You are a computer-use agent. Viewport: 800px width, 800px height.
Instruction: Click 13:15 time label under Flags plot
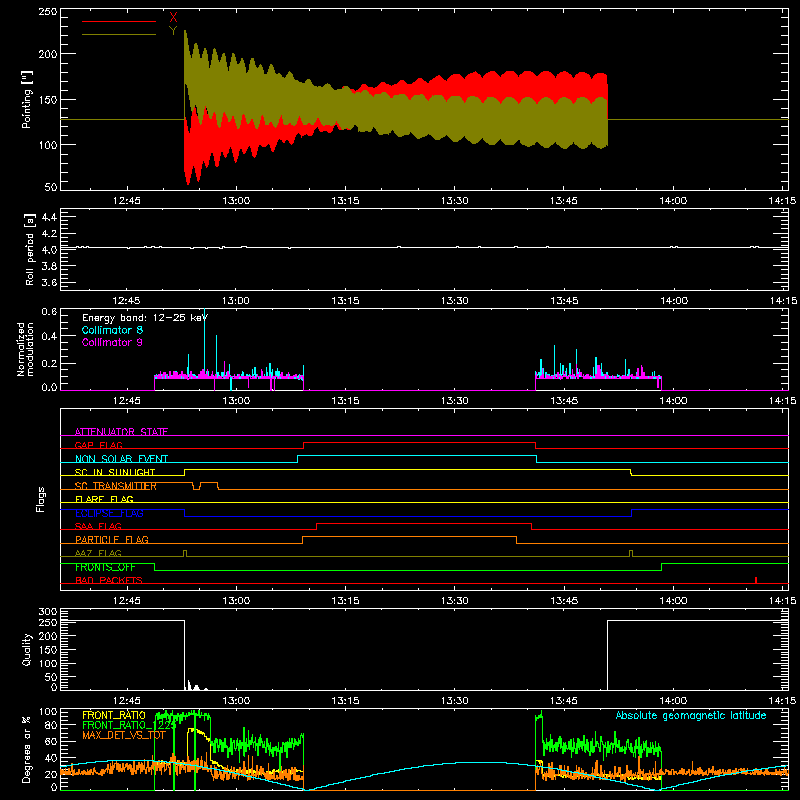345,601
